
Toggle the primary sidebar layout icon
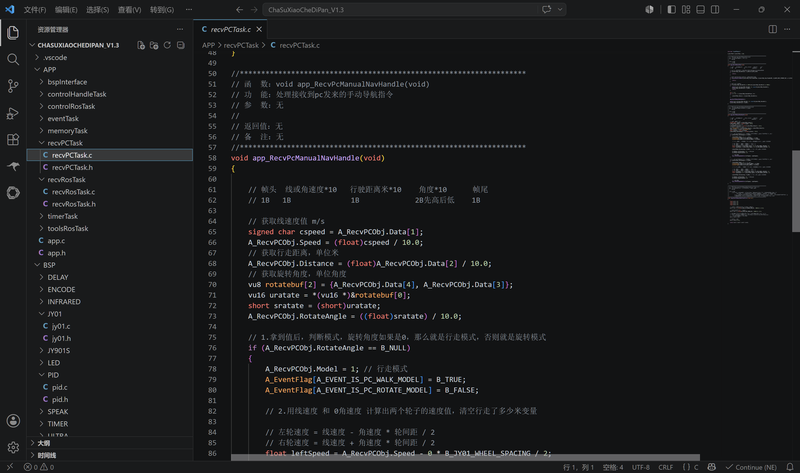[x=671, y=10]
